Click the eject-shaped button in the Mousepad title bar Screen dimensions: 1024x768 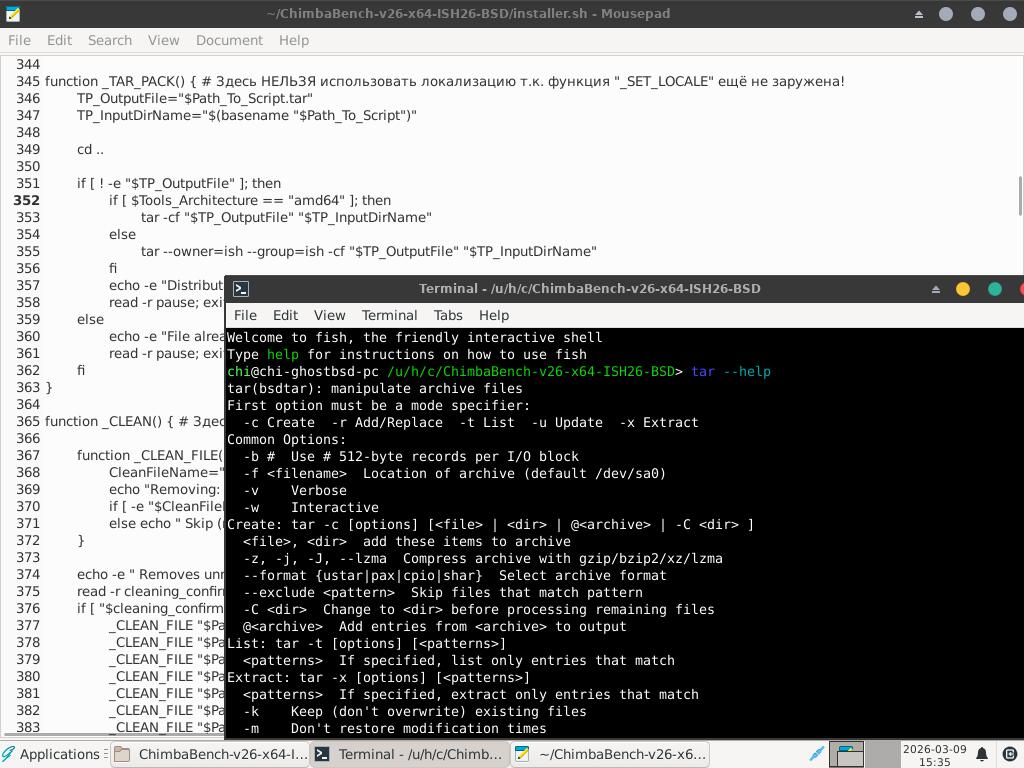pos(919,14)
